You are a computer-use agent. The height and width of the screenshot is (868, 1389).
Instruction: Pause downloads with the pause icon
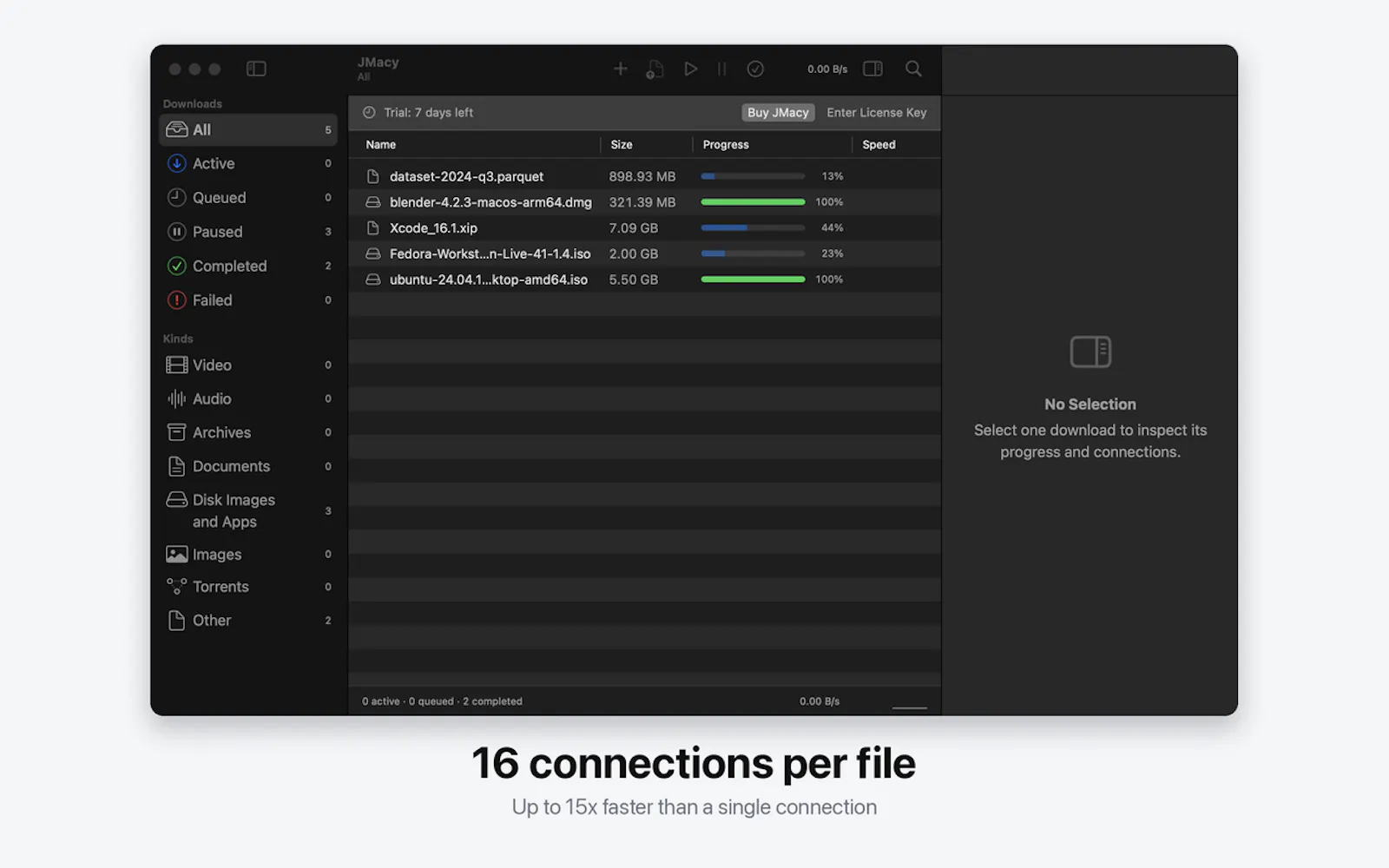pyautogui.click(x=721, y=69)
